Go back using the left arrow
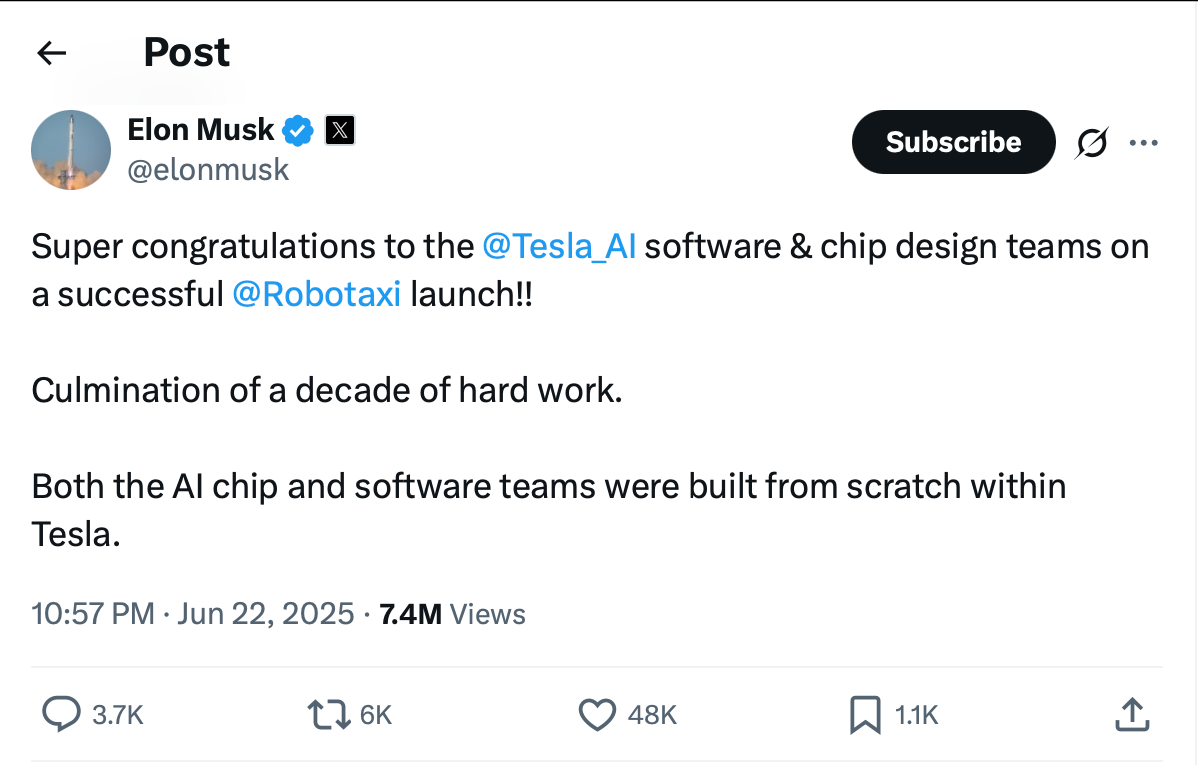Screen dimensions: 1198x765 pos(52,53)
